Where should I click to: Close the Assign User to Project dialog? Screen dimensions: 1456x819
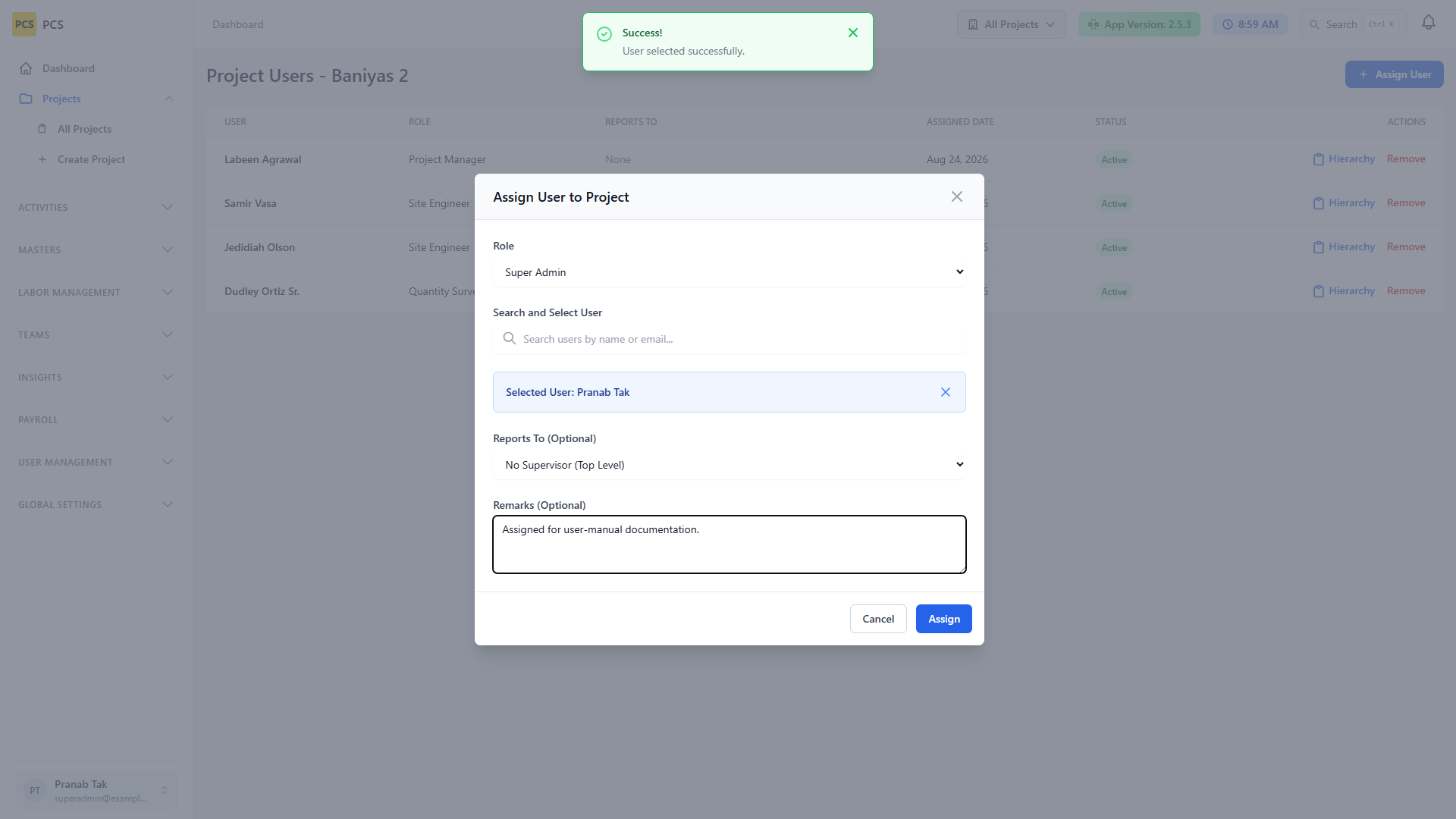[957, 196]
